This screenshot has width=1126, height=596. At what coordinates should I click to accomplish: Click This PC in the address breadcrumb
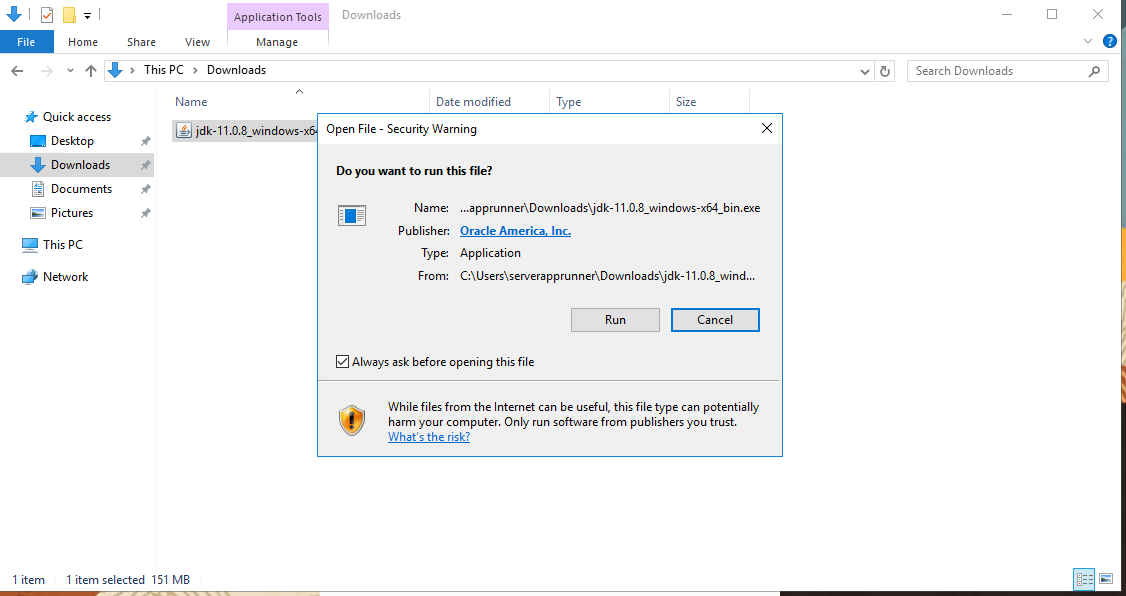pos(164,70)
